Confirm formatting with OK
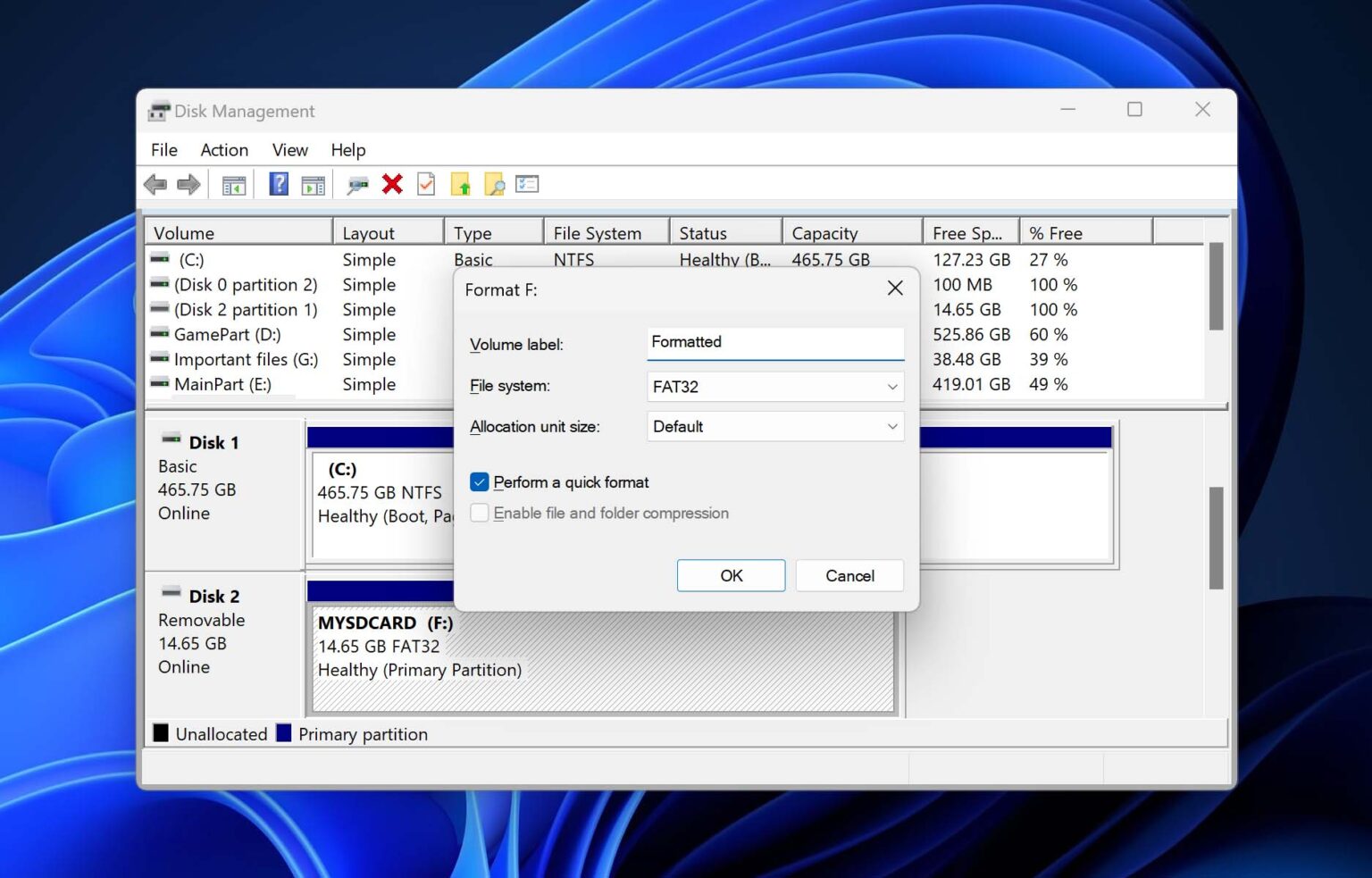The height and width of the screenshot is (878, 1372). [731, 575]
